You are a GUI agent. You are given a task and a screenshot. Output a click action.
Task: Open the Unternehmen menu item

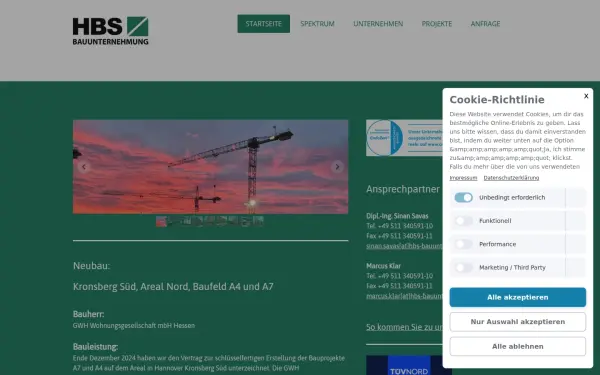coord(378,24)
